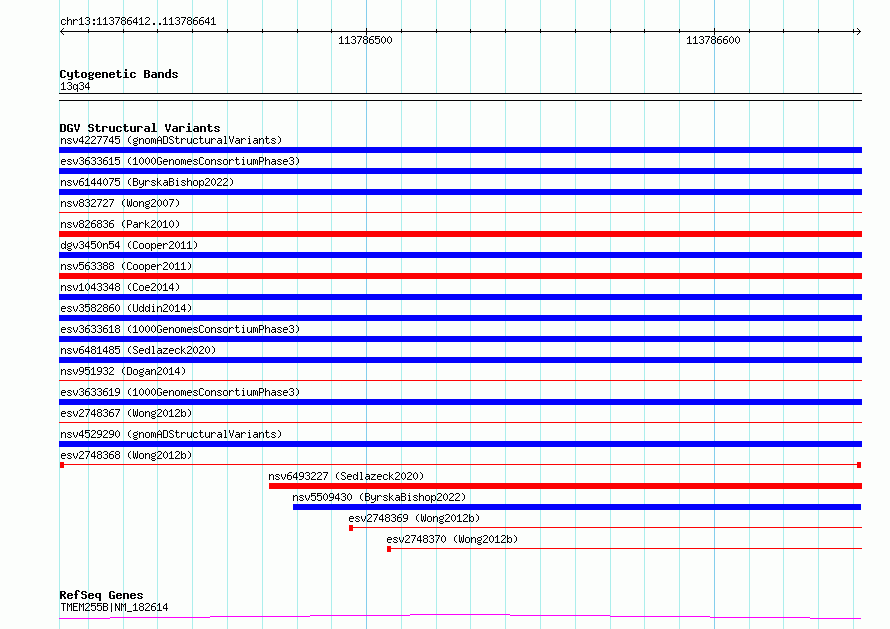
Task: Select variant label nsv4227745 (gnomADStructuralVariants)
Action: click(x=171, y=140)
